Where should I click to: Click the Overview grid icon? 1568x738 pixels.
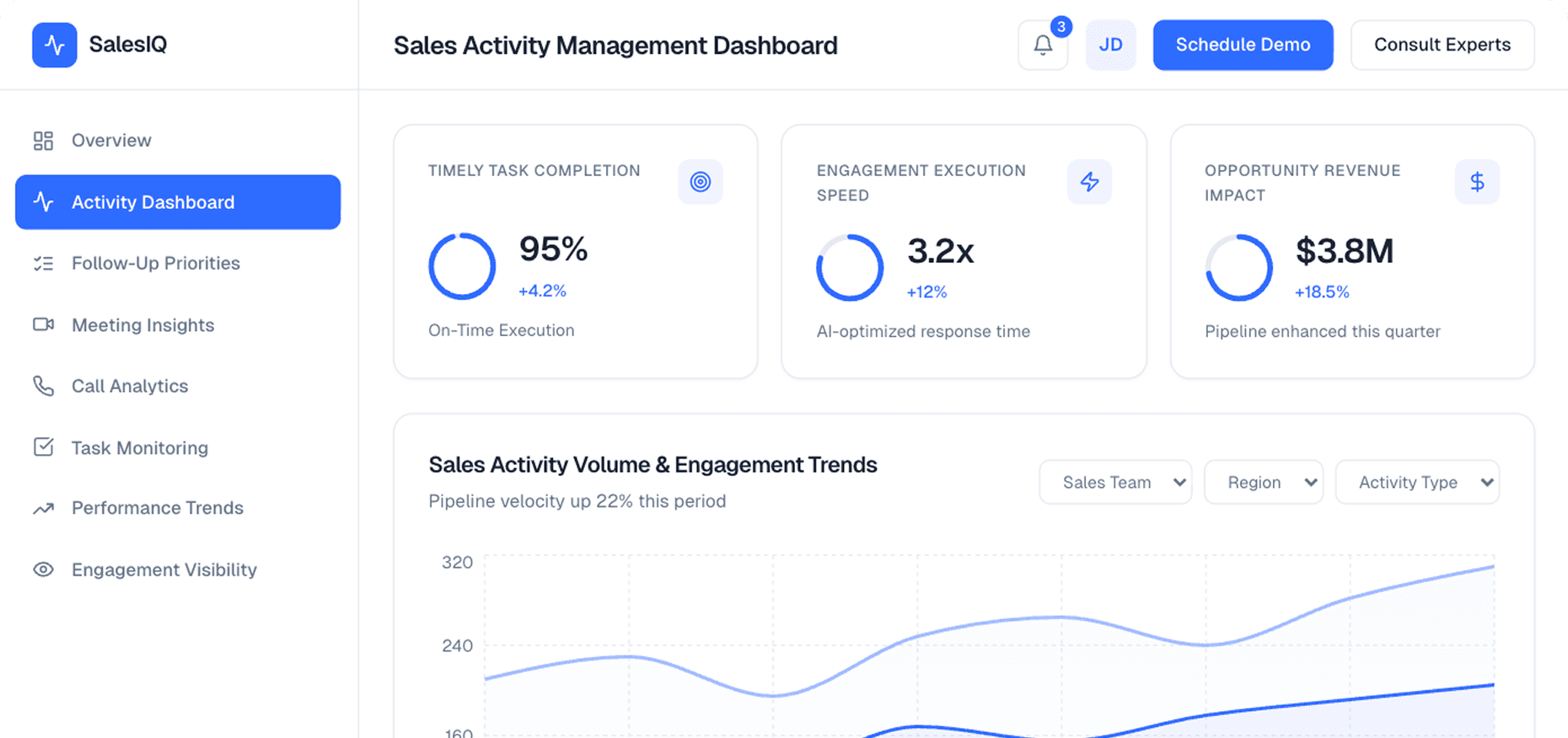click(x=43, y=141)
